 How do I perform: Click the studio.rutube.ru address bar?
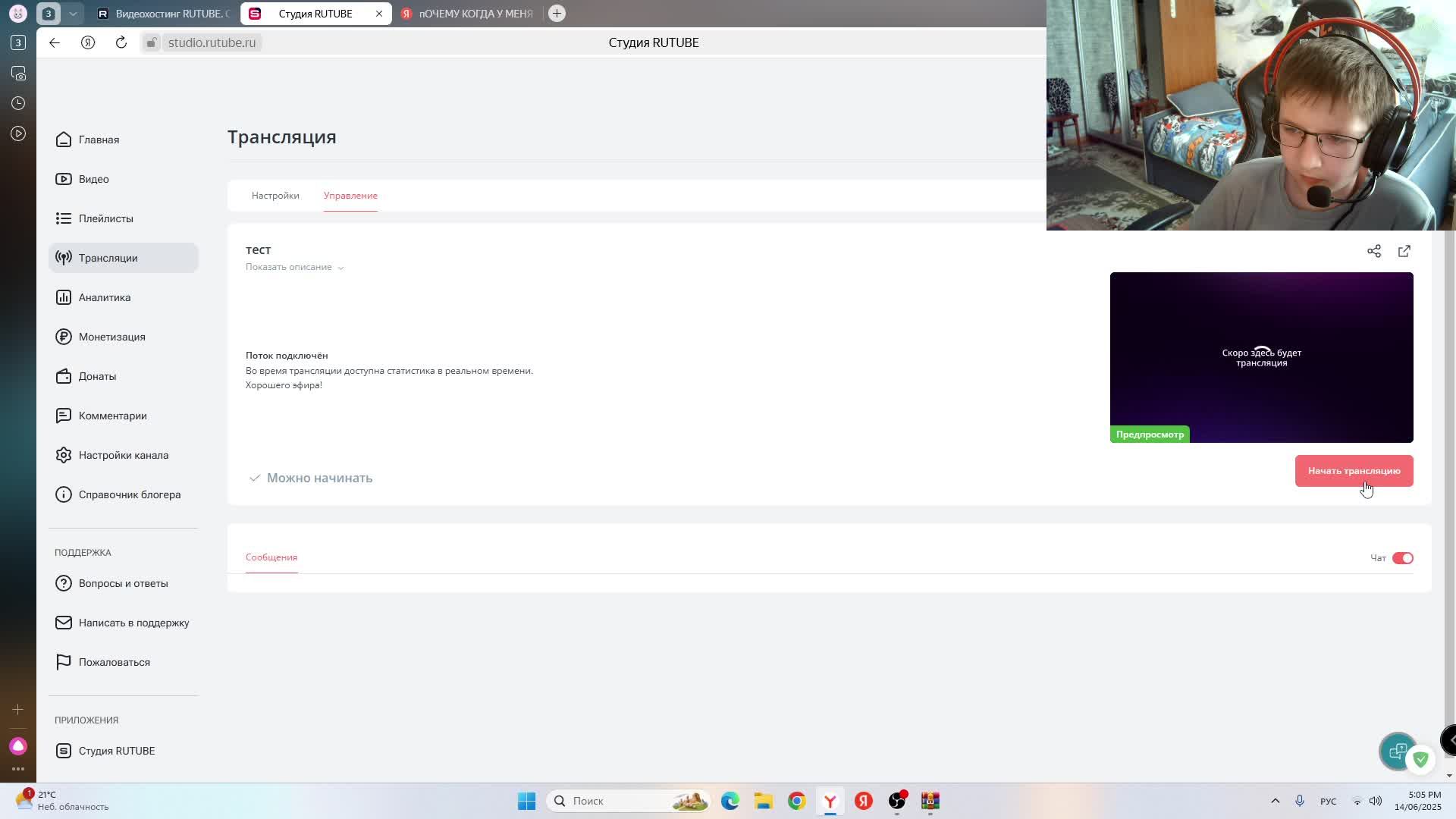click(x=212, y=42)
